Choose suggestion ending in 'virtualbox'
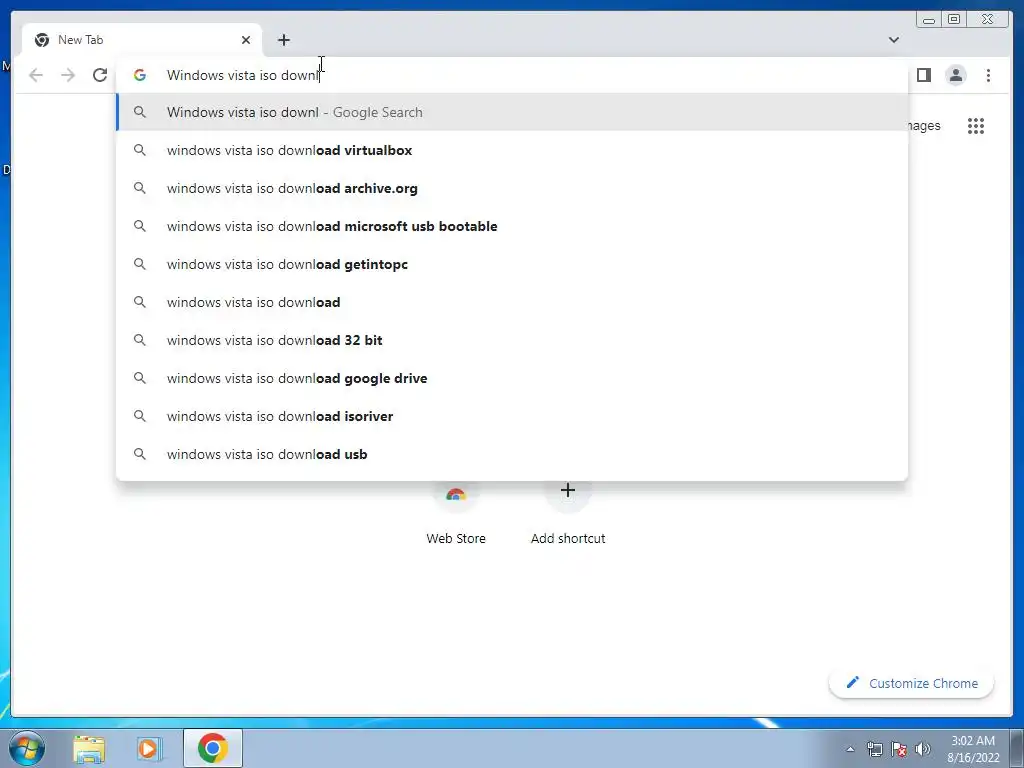 512,150
